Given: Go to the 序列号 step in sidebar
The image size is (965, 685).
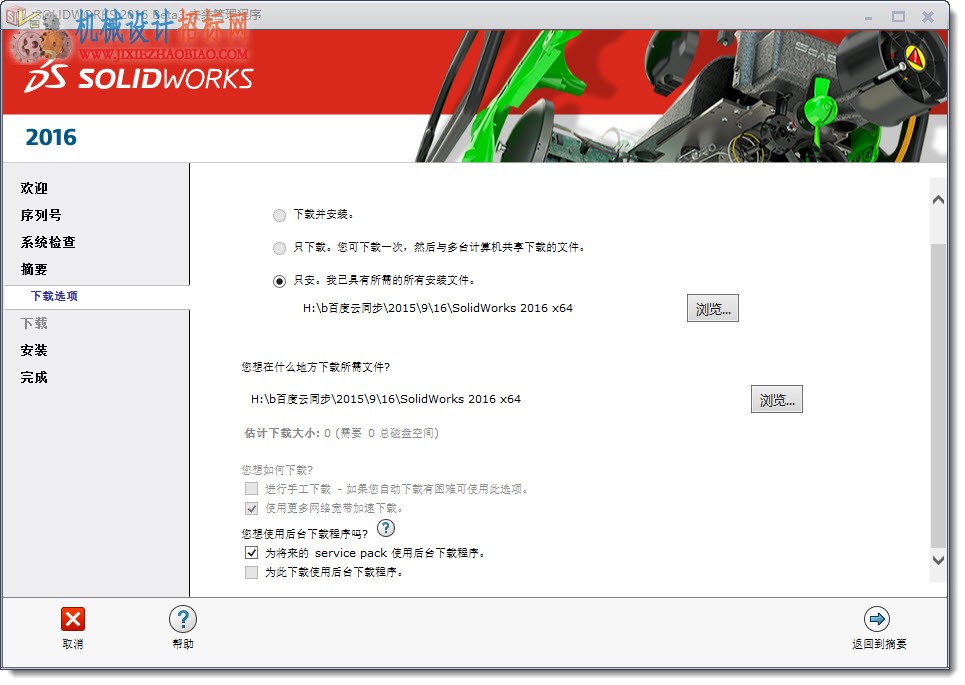Looking at the screenshot, I should point(41,215).
